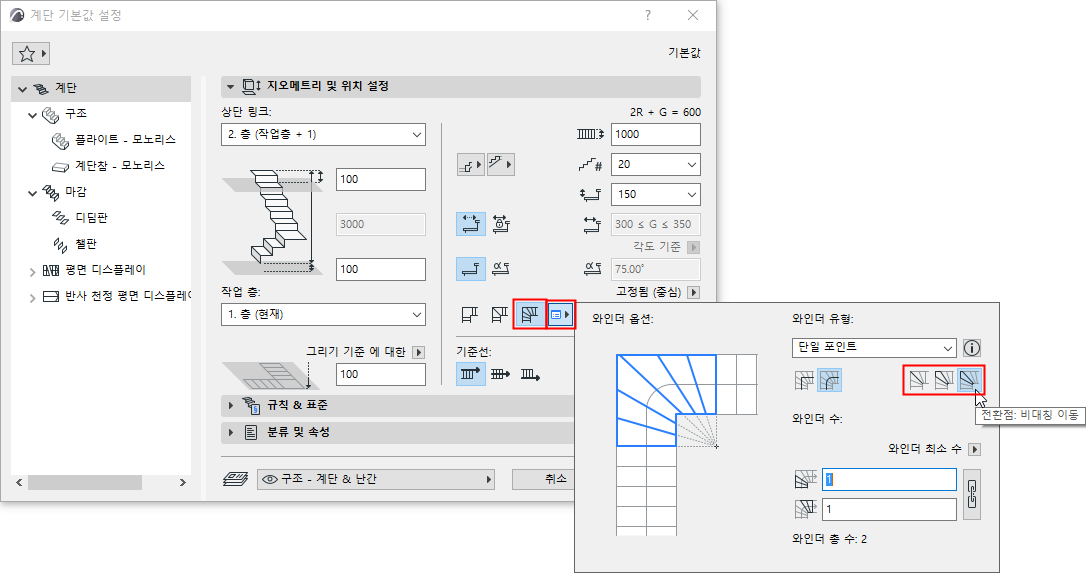1086x573 pixels.
Task: Select 플라이트 - 모노리스 in the tree
Action: click(125, 140)
